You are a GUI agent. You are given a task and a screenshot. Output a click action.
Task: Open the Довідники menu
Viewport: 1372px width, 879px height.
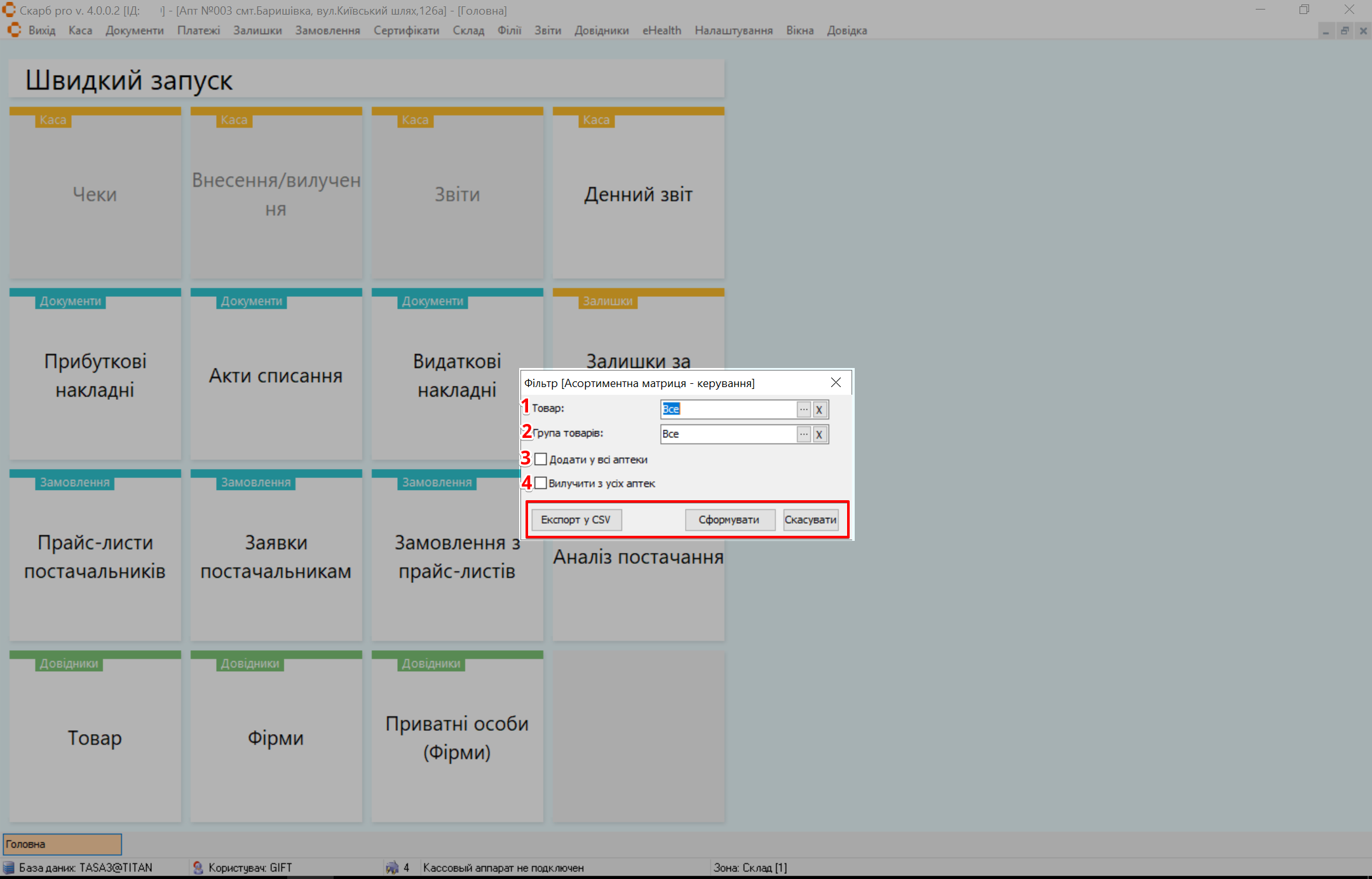coord(601,31)
